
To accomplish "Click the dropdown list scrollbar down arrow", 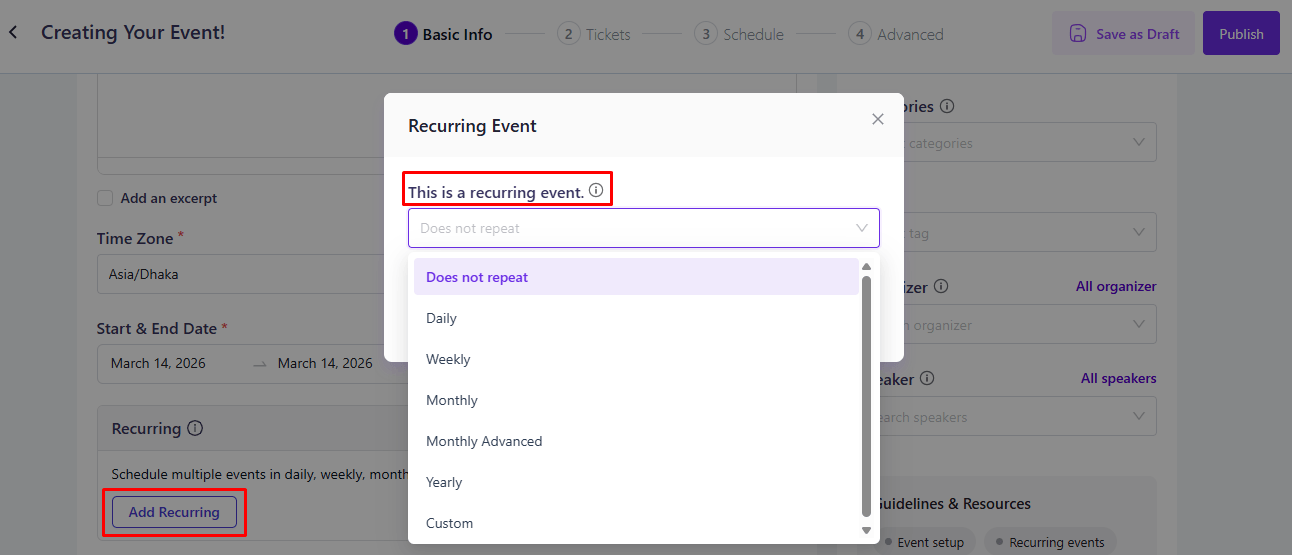I will click(867, 530).
